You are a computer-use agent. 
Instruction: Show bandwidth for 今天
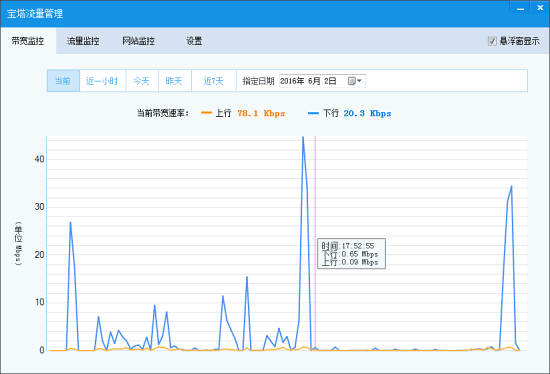pyautogui.click(x=142, y=81)
